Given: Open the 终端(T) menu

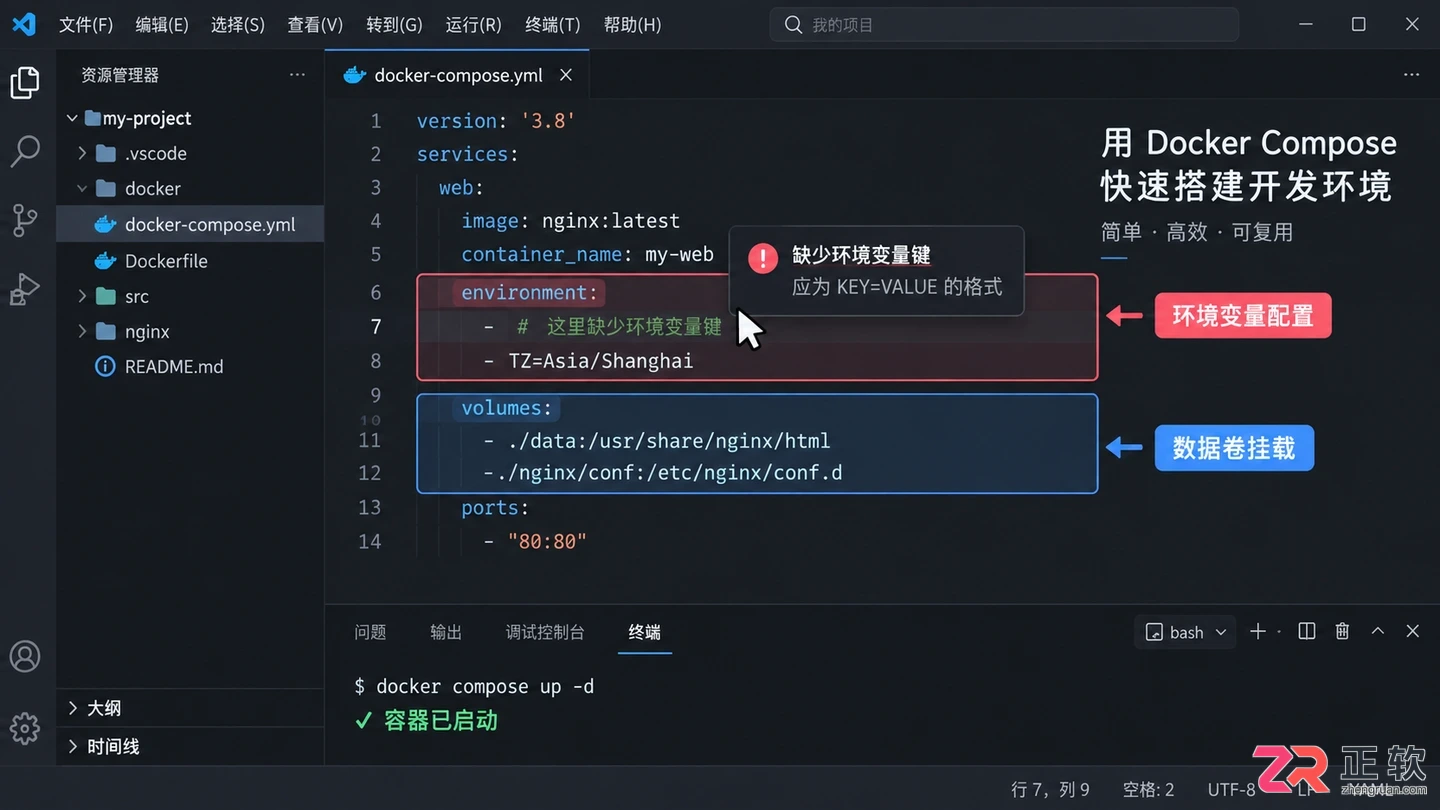Looking at the screenshot, I should click(x=552, y=25).
